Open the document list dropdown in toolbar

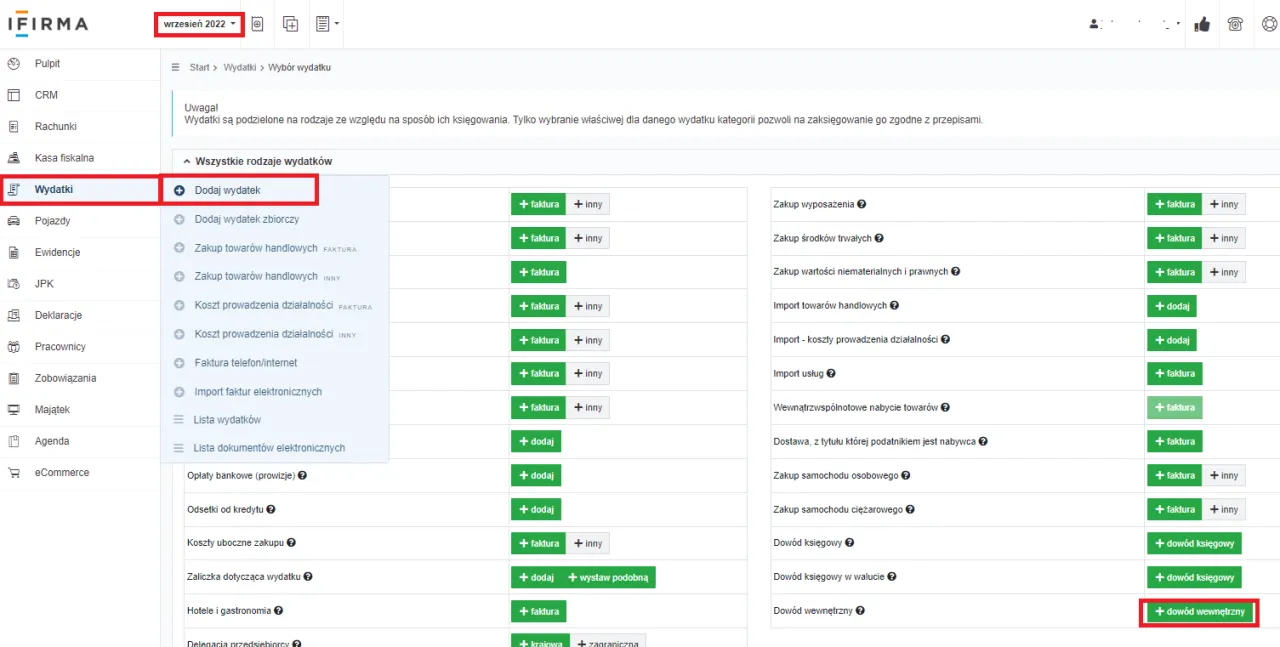[x=326, y=24]
